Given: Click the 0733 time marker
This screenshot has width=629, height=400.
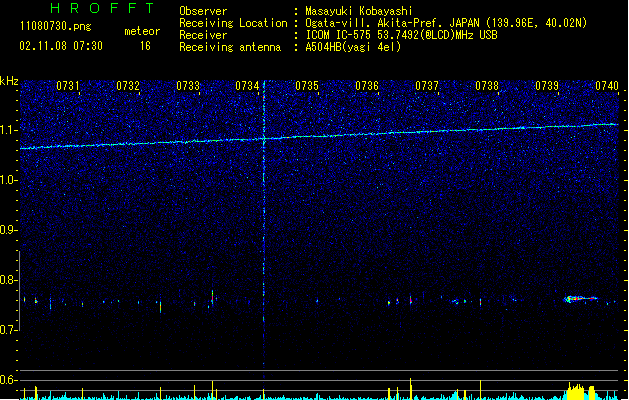Looking at the screenshot, I should pos(188,86).
